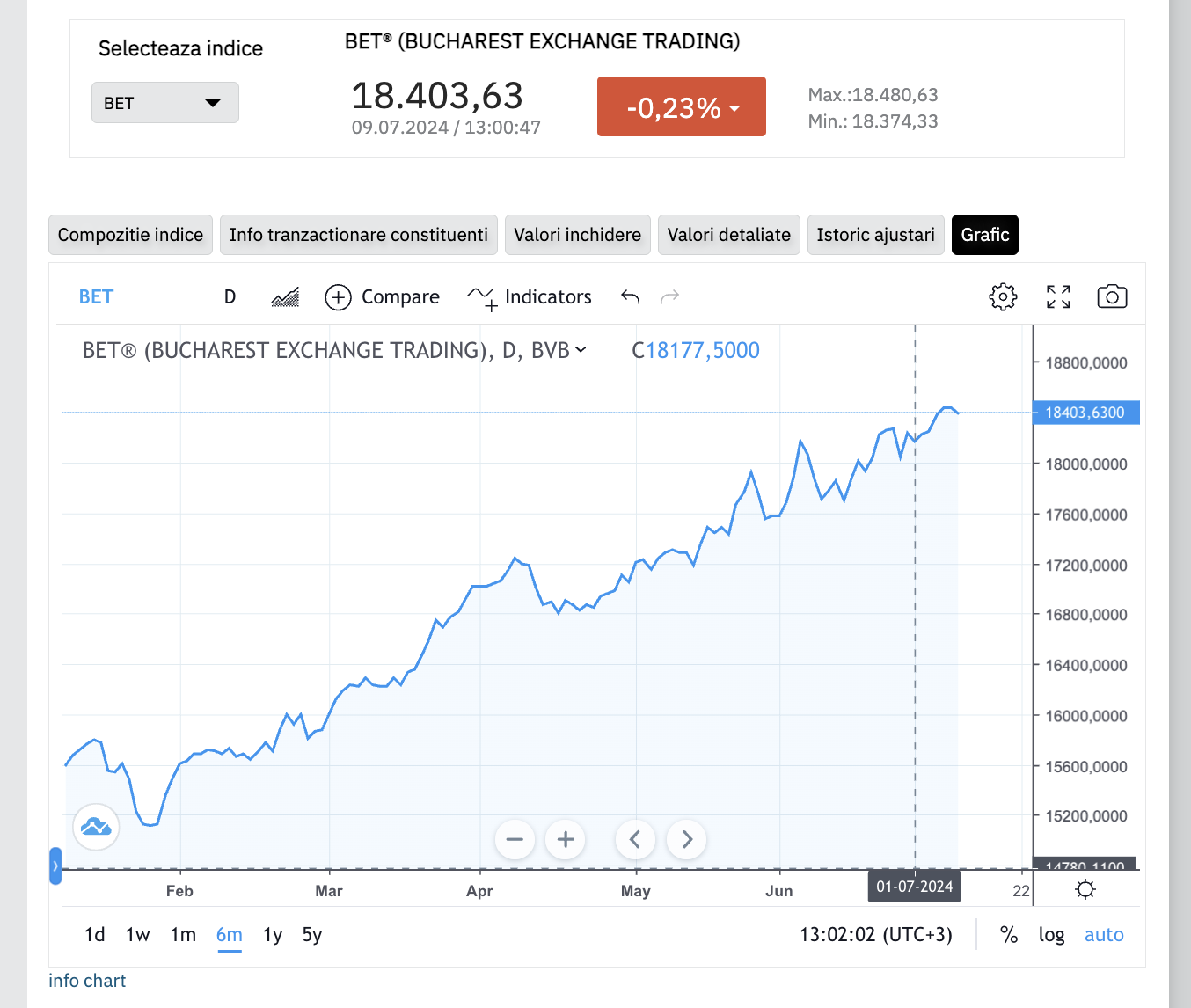This screenshot has height=1008, width=1191.
Task: Move chart right with arrow button
Action: coord(687,839)
